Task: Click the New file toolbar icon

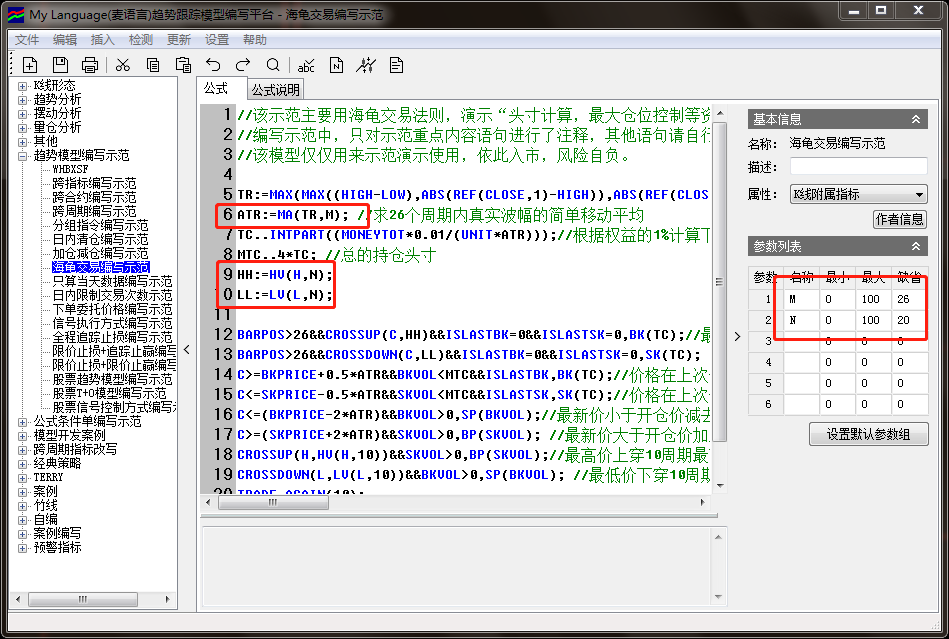Action: (x=30, y=65)
